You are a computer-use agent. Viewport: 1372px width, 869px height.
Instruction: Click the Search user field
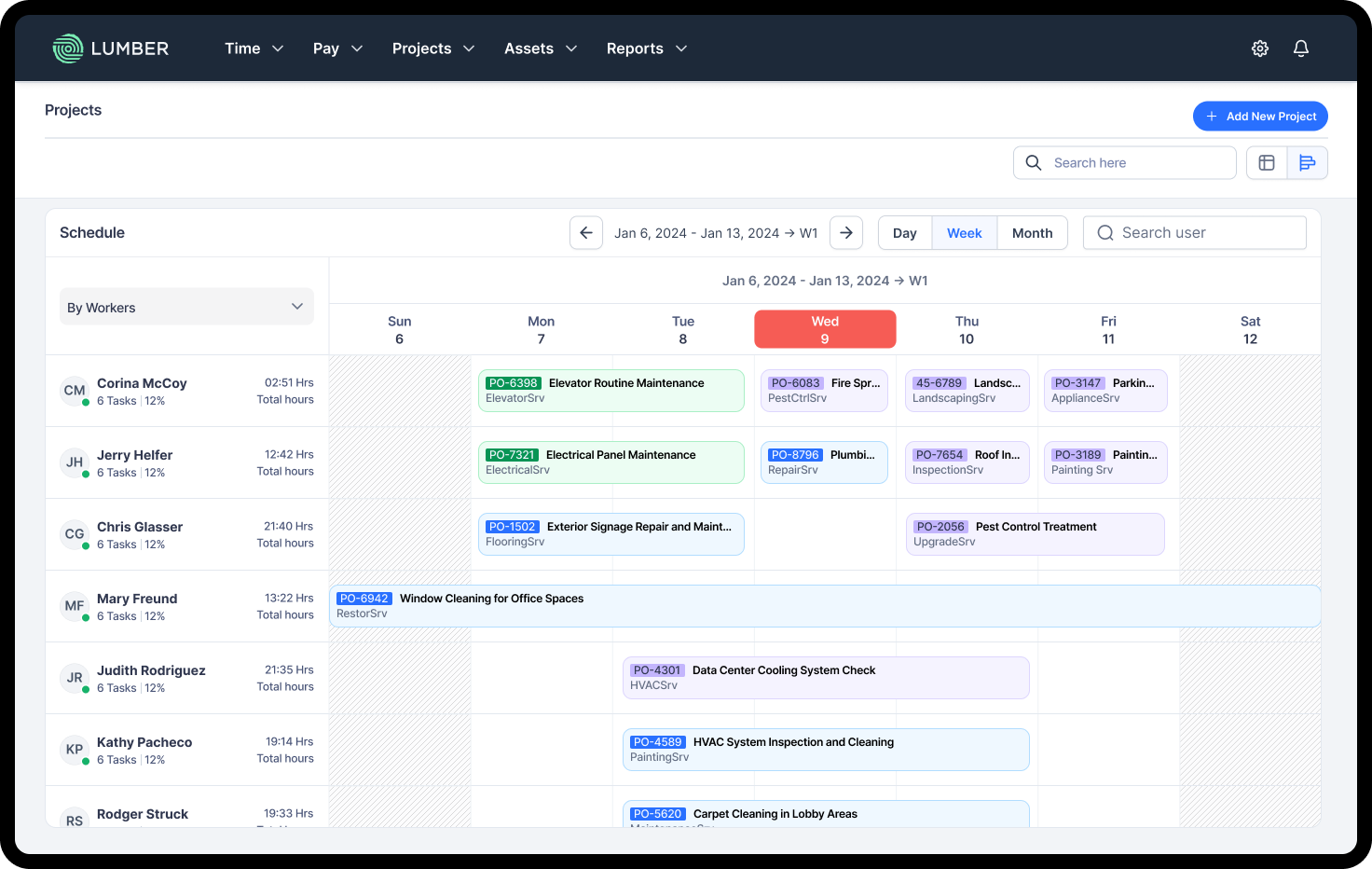pos(1195,233)
